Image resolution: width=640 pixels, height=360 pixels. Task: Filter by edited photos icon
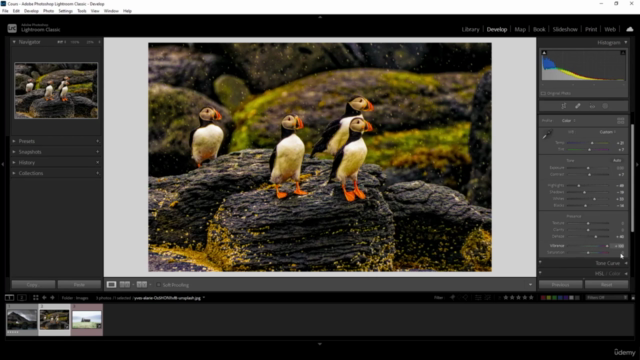click(478, 298)
